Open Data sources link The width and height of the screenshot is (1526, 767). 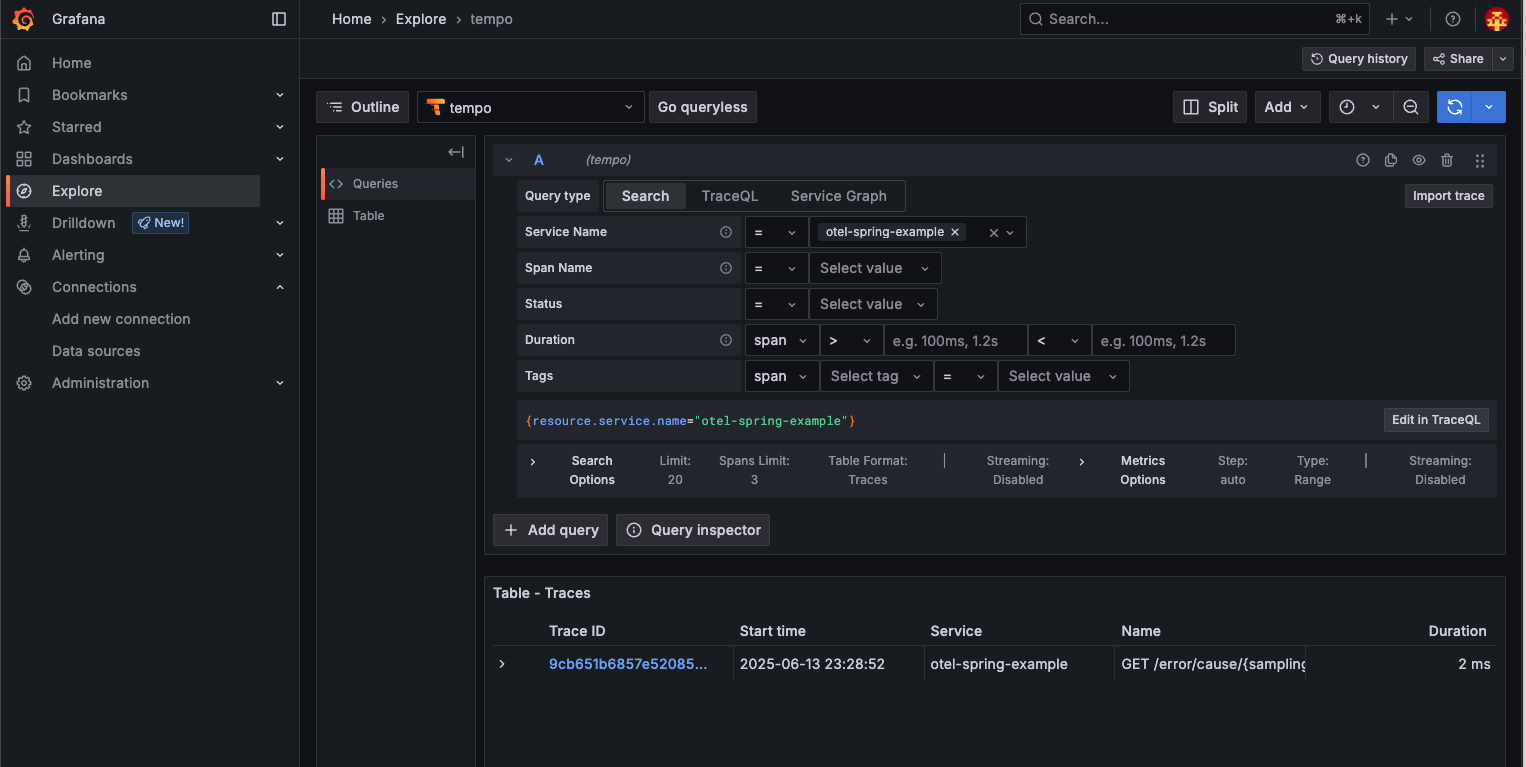coord(96,351)
